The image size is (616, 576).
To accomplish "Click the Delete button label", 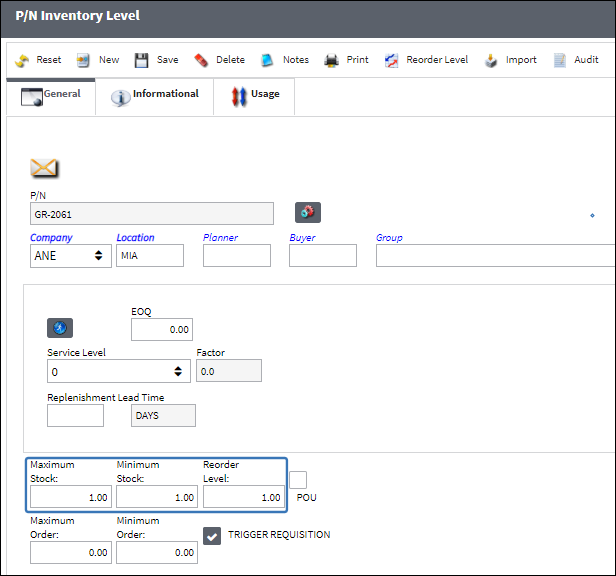I will pos(231,60).
